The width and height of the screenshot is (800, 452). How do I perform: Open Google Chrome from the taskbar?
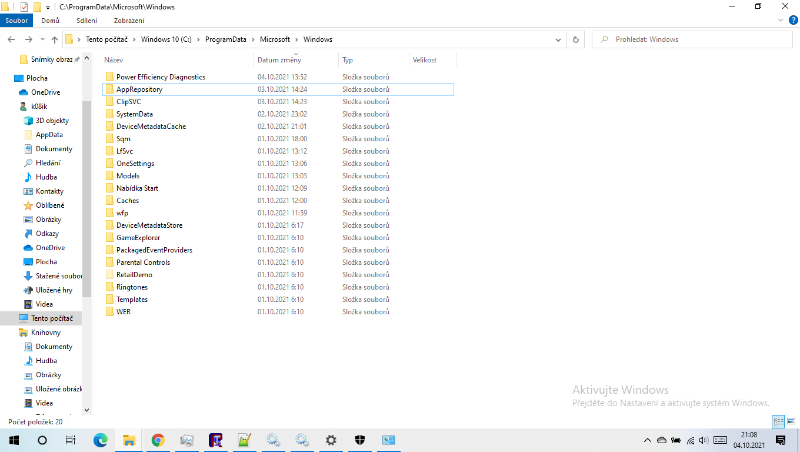158,440
